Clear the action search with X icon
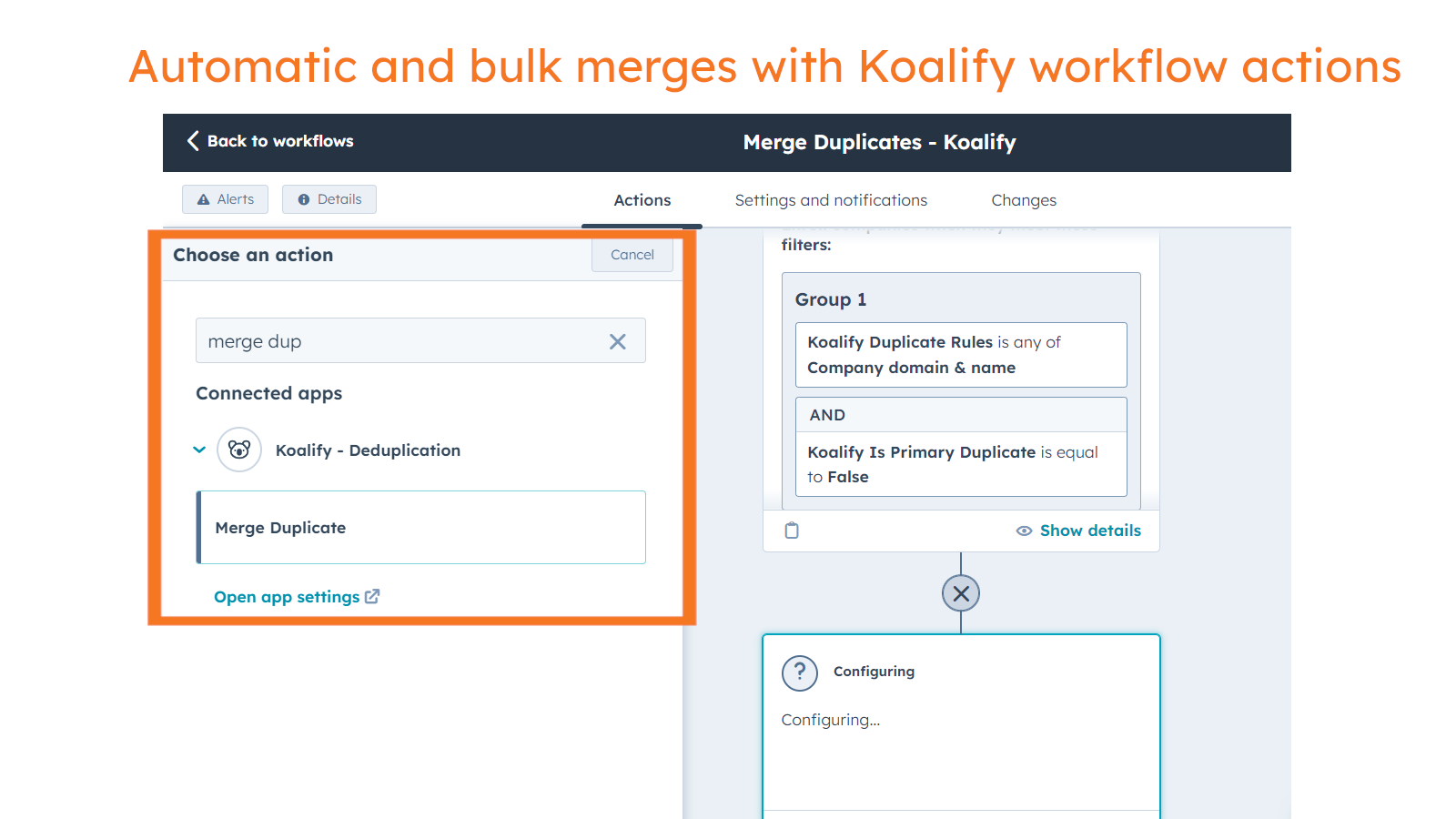The width and height of the screenshot is (1456, 819). click(x=618, y=341)
